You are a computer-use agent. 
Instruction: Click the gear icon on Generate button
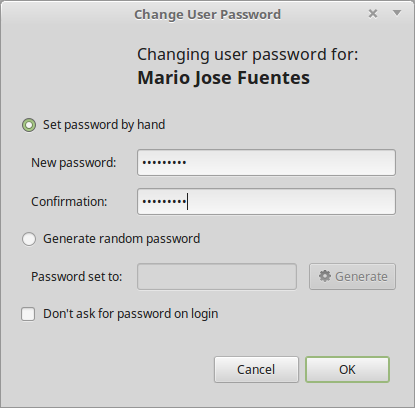pos(325,276)
